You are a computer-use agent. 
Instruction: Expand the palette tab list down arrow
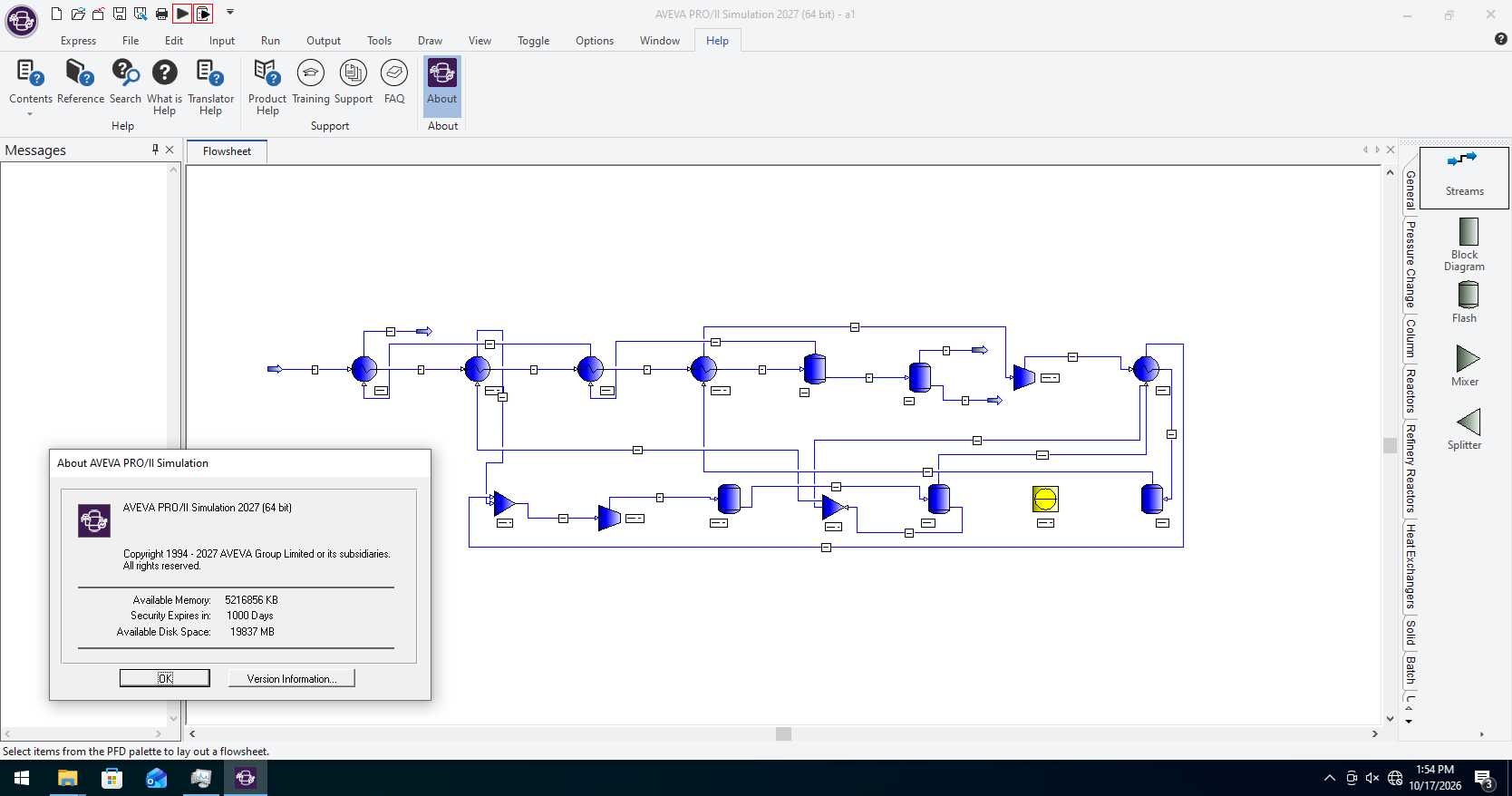pyautogui.click(x=1409, y=722)
